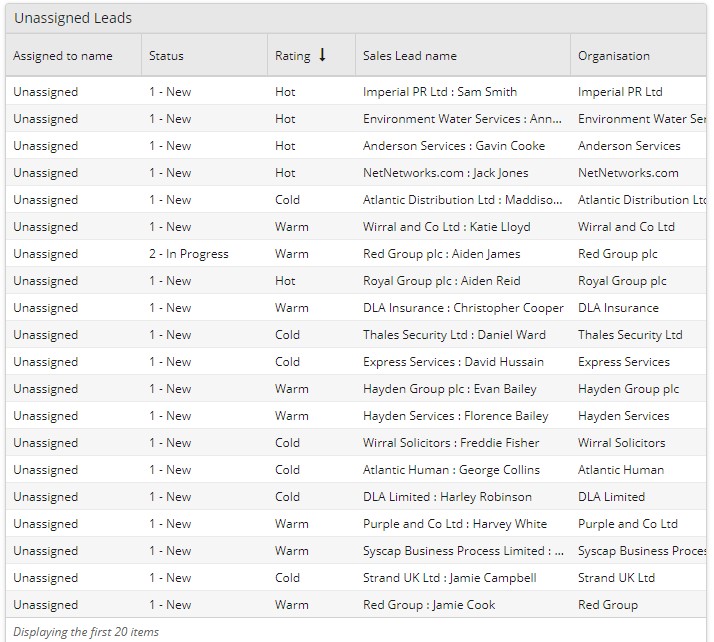The width and height of the screenshot is (714, 642).
Task: Click Organisation cell 'DLA Limited'
Action: pyautogui.click(x=612, y=497)
